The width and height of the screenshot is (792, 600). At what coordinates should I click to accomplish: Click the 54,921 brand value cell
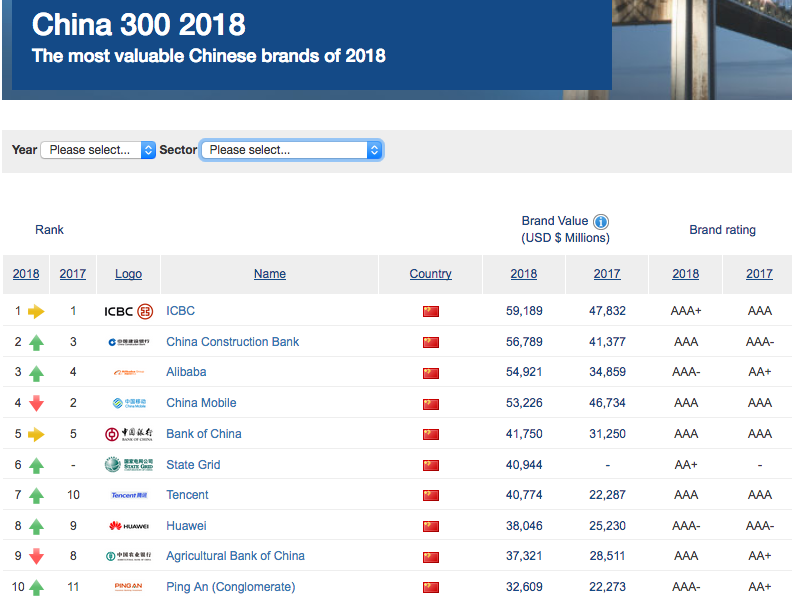[x=524, y=372]
